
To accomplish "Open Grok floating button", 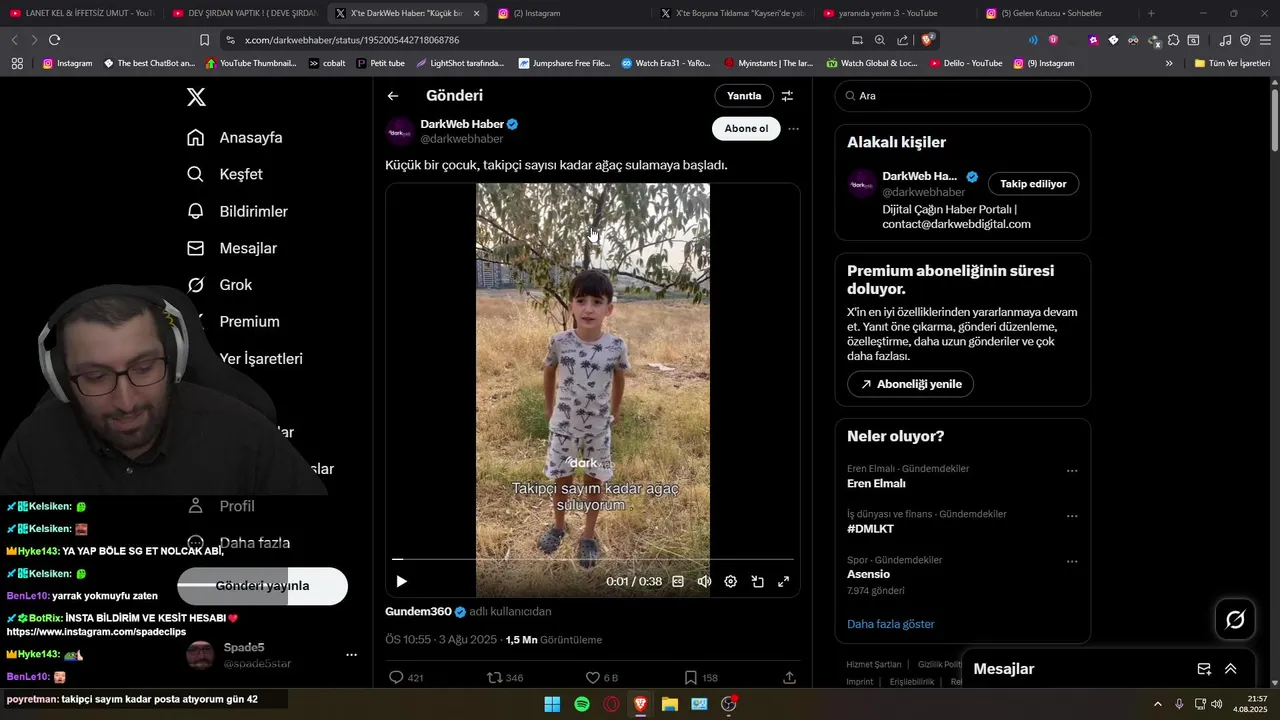I will point(1235,620).
